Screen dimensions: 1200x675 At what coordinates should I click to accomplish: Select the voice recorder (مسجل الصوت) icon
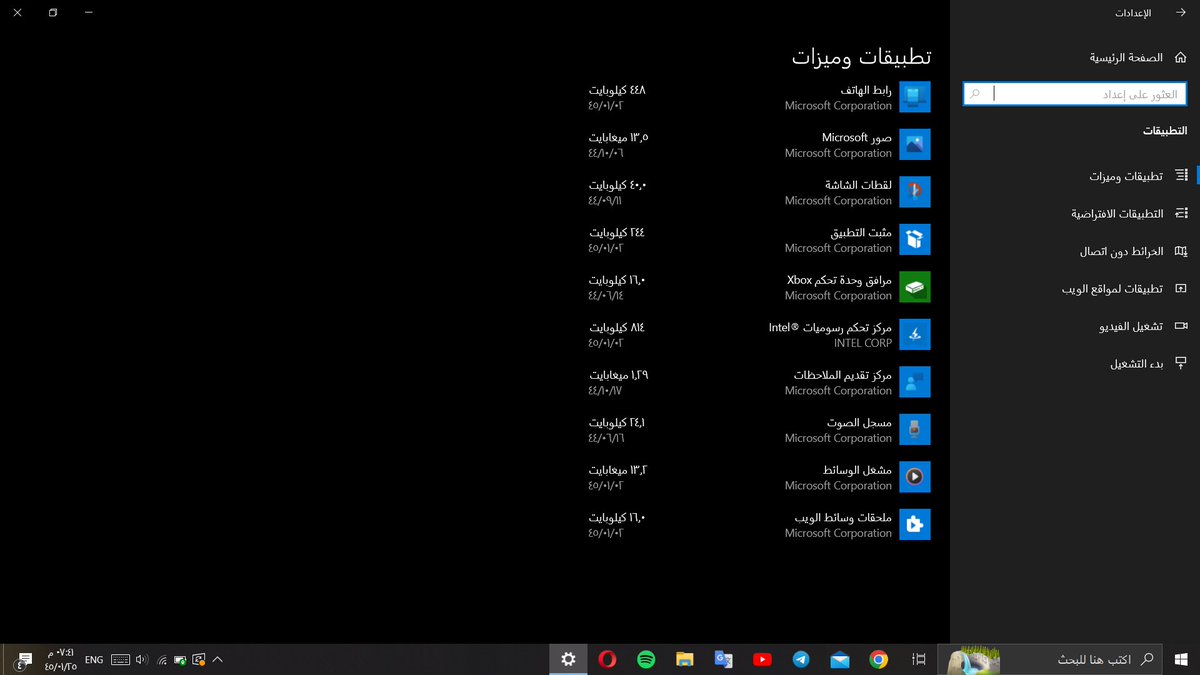[915, 429]
